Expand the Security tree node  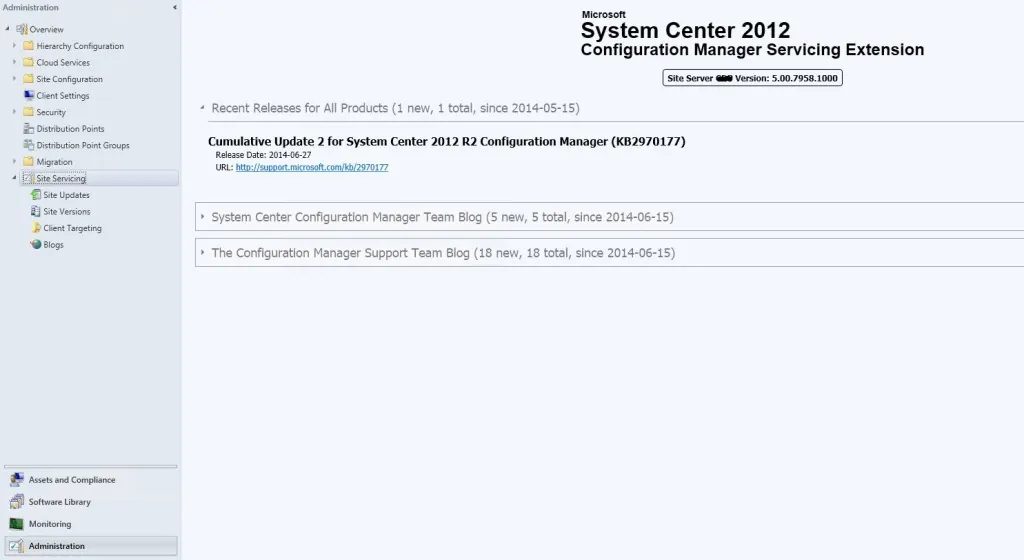click(x=14, y=112)
